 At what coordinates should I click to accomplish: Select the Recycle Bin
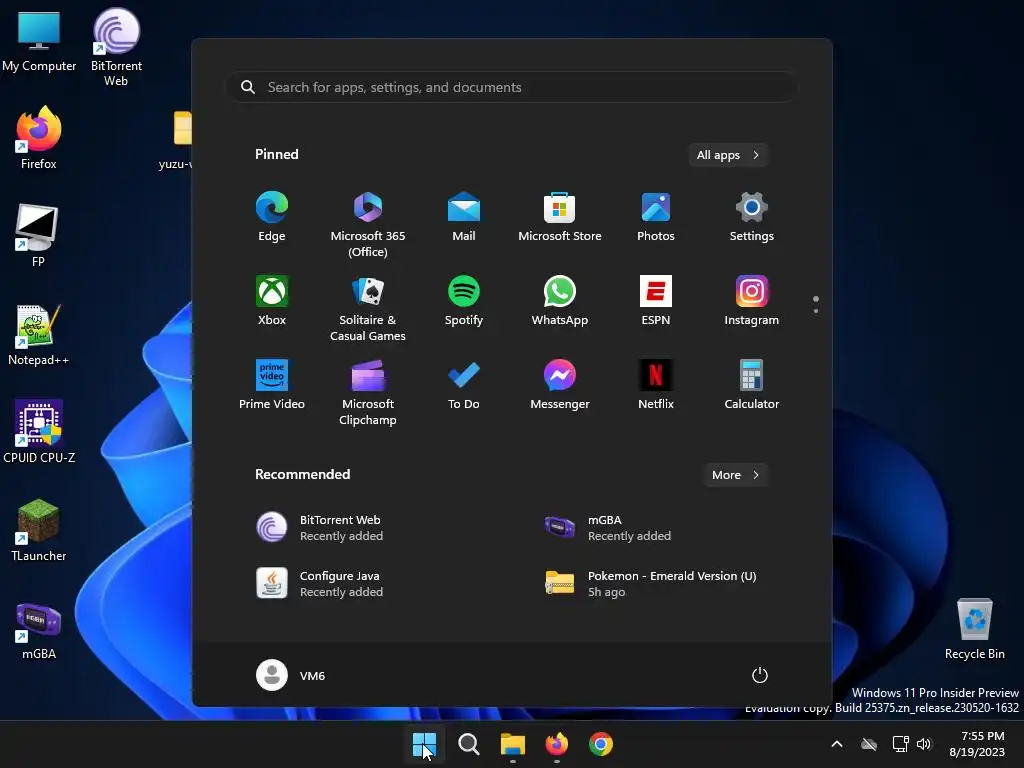[974, 628]
